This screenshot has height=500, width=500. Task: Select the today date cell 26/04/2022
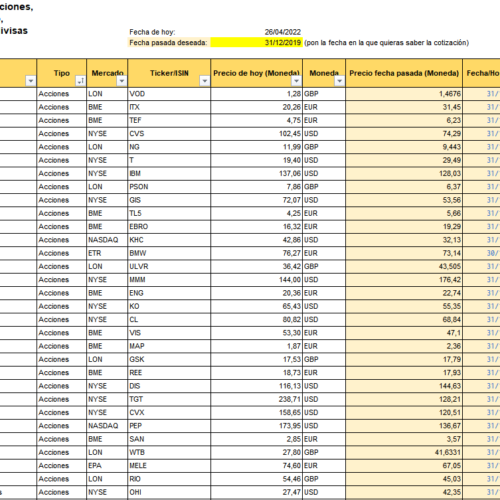pyautogui.click(x=257, y=32)
